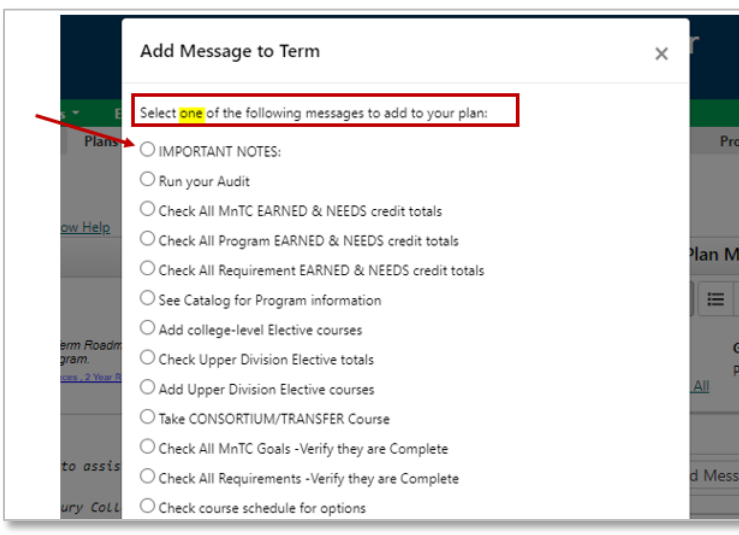This screenshot has height=535, width=739.
Task: Pick Check All Program EARNED & NEEDS option
Action: 148,239
